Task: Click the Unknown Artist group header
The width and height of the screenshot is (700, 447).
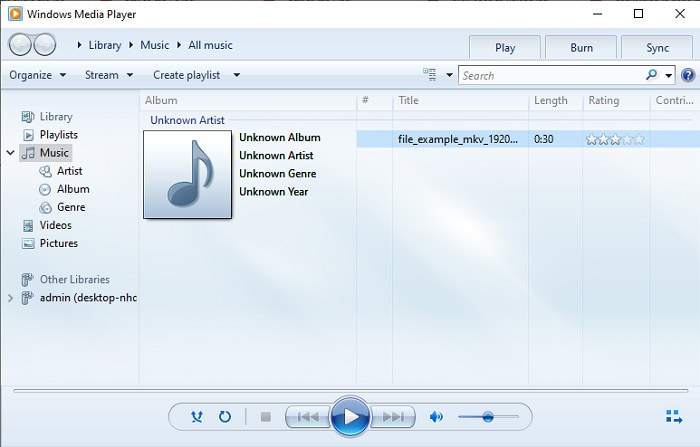Action: (x=187, y=120)
